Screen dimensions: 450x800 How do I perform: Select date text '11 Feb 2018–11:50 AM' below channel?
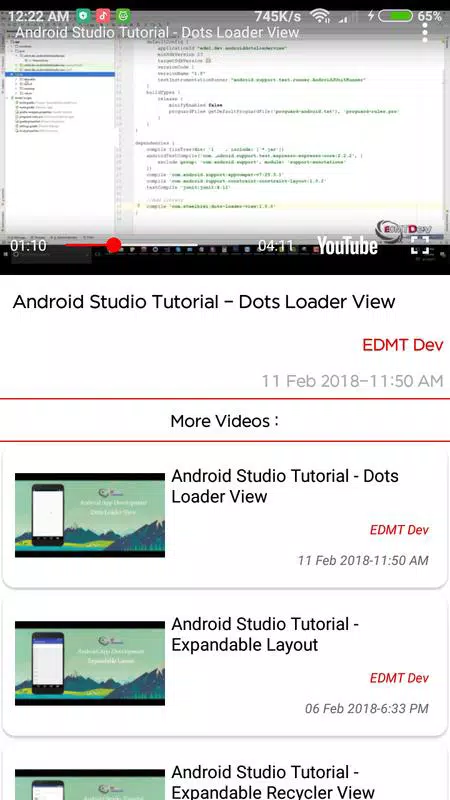tap(353, 381)
